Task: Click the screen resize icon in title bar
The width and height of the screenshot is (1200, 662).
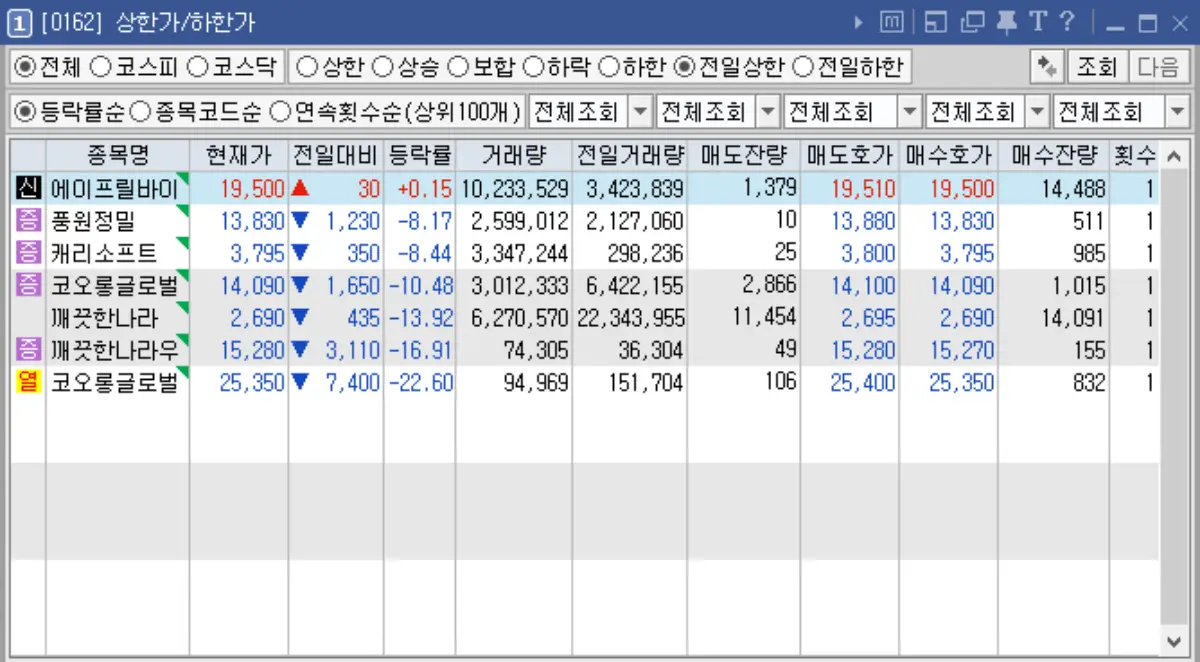Action: pyautogui.click(x=936, y=20)
